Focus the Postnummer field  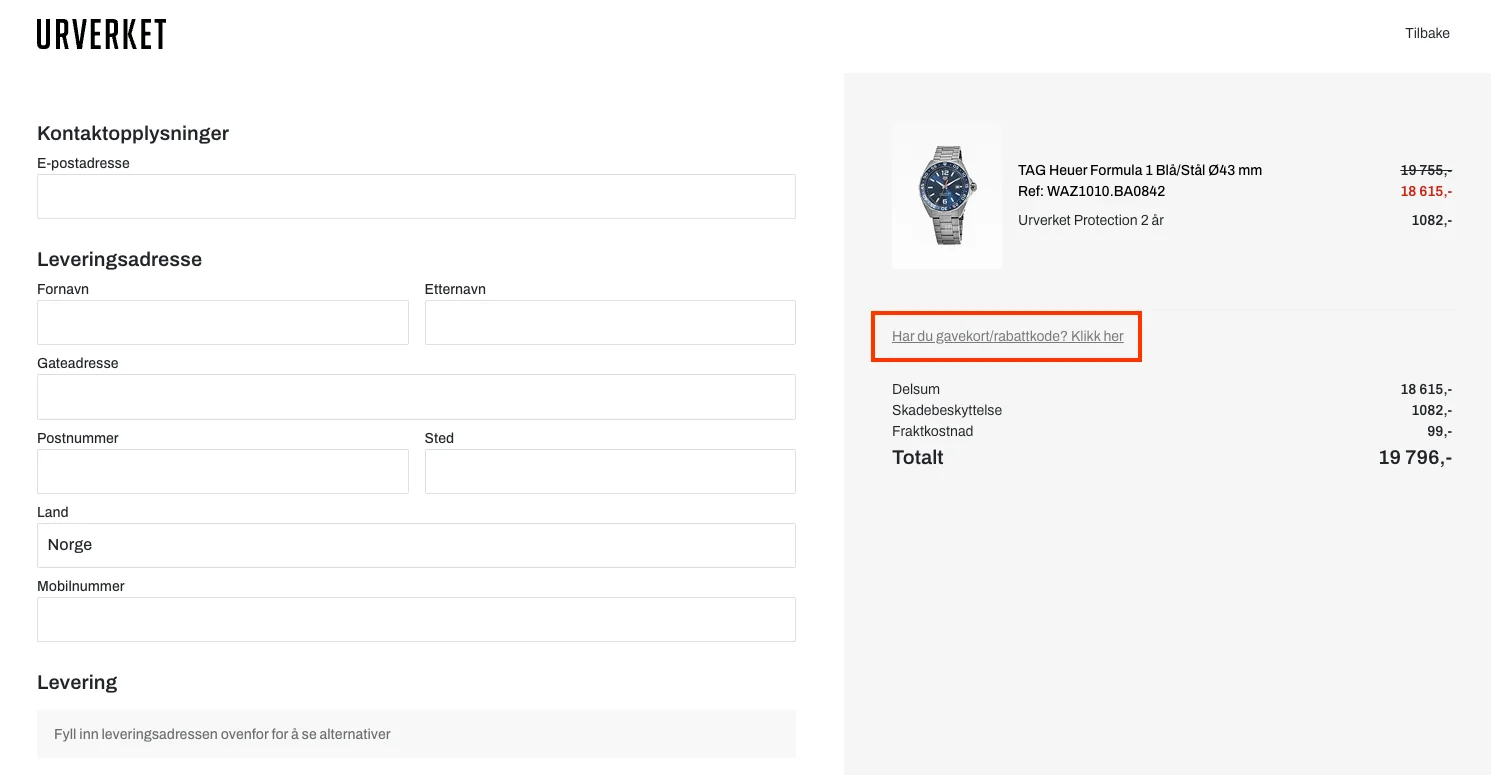[223, 471]
